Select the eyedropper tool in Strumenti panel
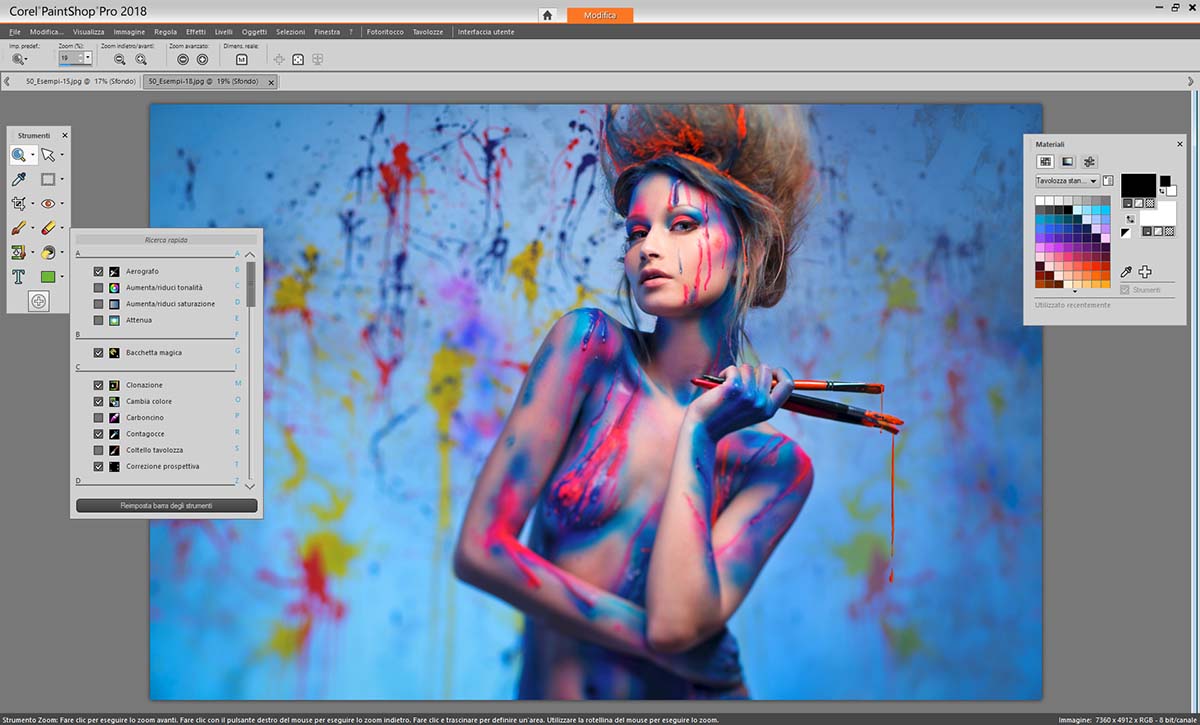The width and height of the screenshot is (1200, 725). 18,180
